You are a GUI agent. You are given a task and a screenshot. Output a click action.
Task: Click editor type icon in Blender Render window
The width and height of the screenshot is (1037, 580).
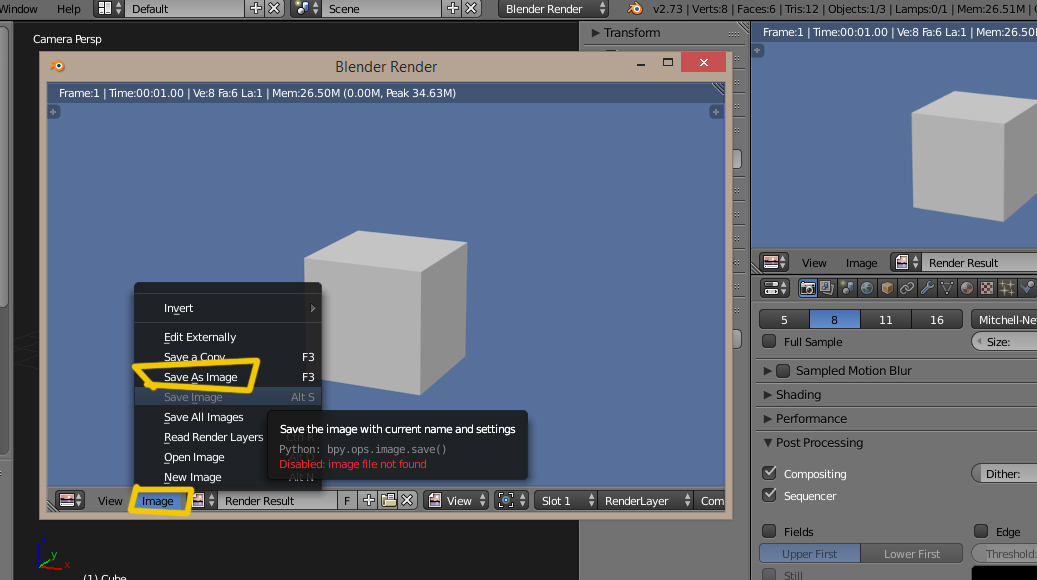coord(70,501)
